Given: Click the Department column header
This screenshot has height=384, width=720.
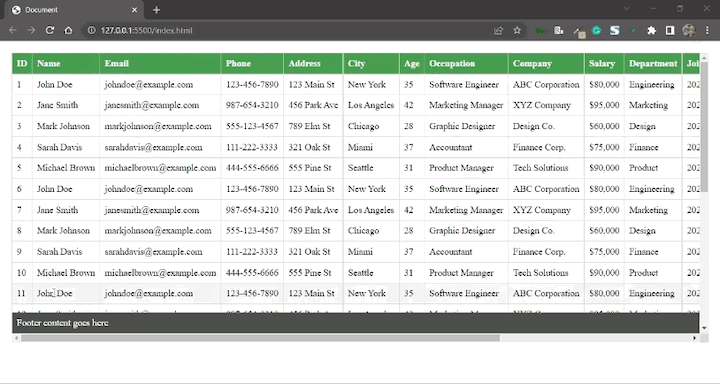Looking at the screenshot, I should 653,63.
